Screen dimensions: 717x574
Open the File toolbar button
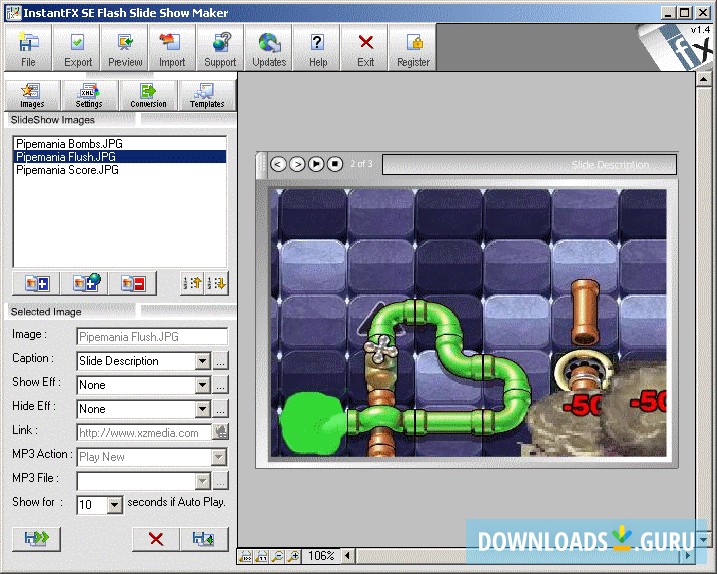coord(28,48)
